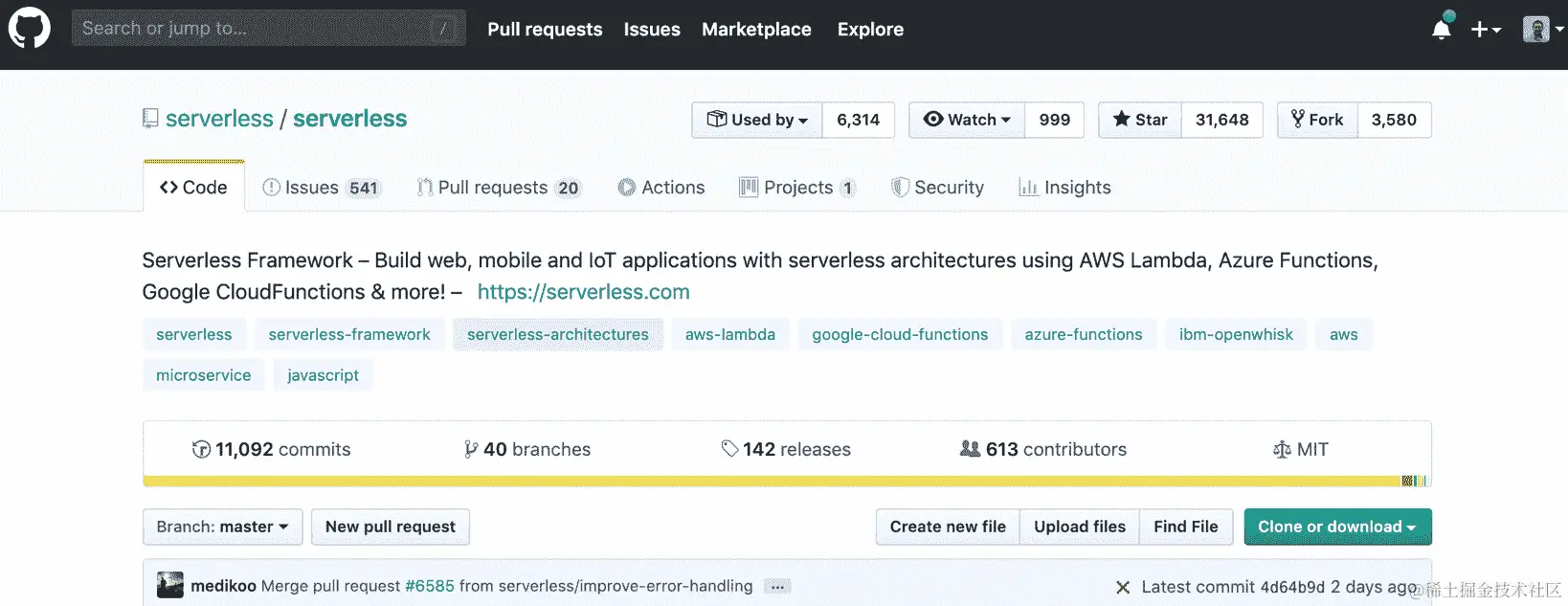Select the azure-functions topic tag
Viewport: 1568px width, 606px height.
coord(1084,334)
